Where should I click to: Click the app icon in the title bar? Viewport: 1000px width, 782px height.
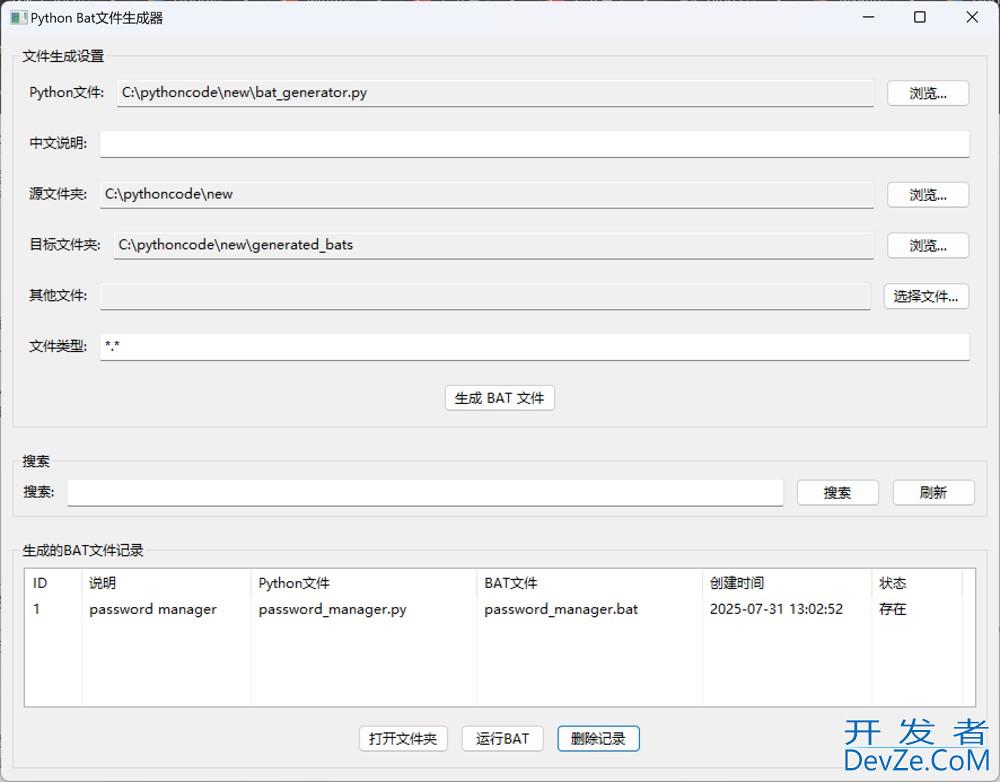pyautogui.click(x=18, y=18)
